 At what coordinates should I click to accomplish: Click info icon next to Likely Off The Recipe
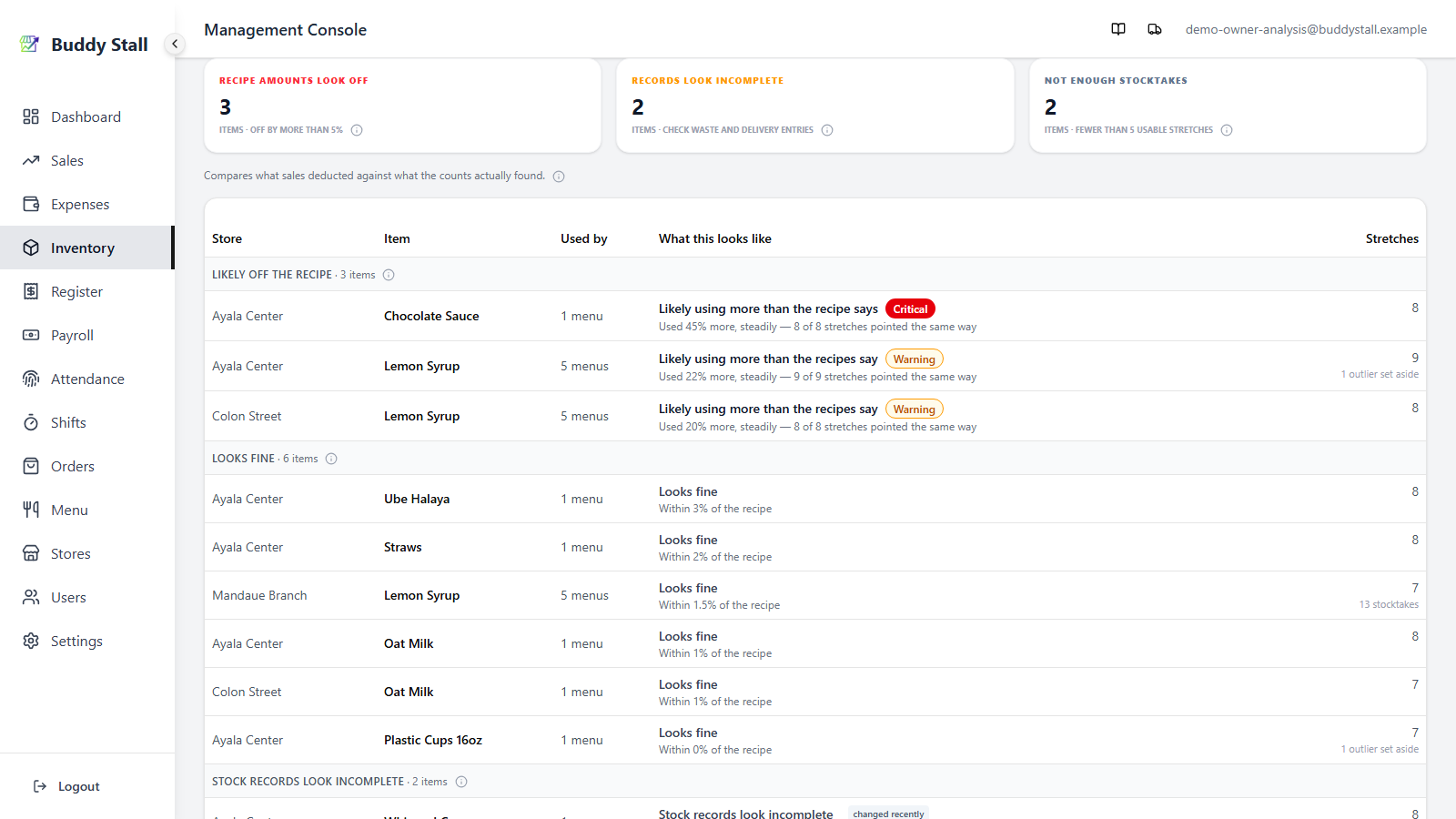pos(389,275)
